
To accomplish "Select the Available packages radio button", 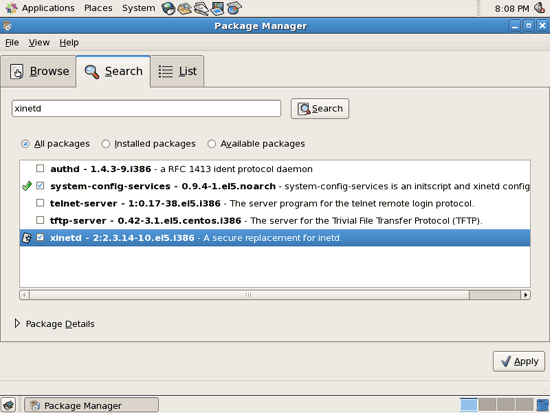I will [212, 144].
